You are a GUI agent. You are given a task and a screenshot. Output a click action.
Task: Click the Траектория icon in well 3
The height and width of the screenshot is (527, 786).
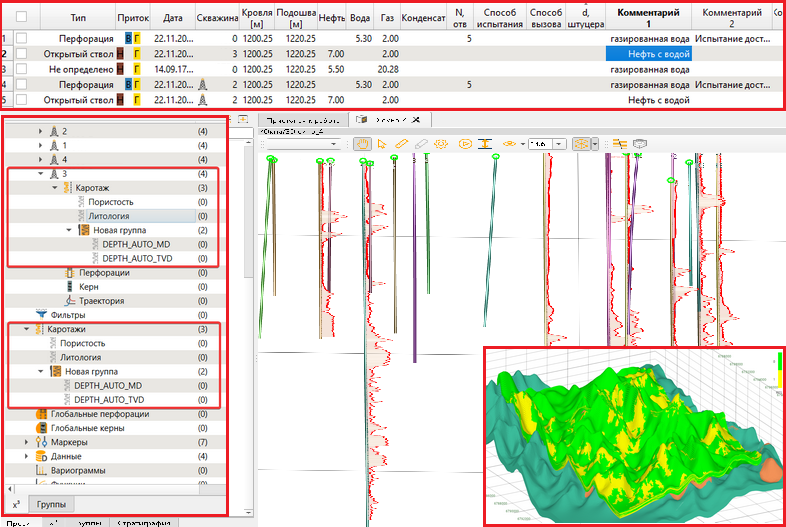pyautogui.click(x=69, y=300)
